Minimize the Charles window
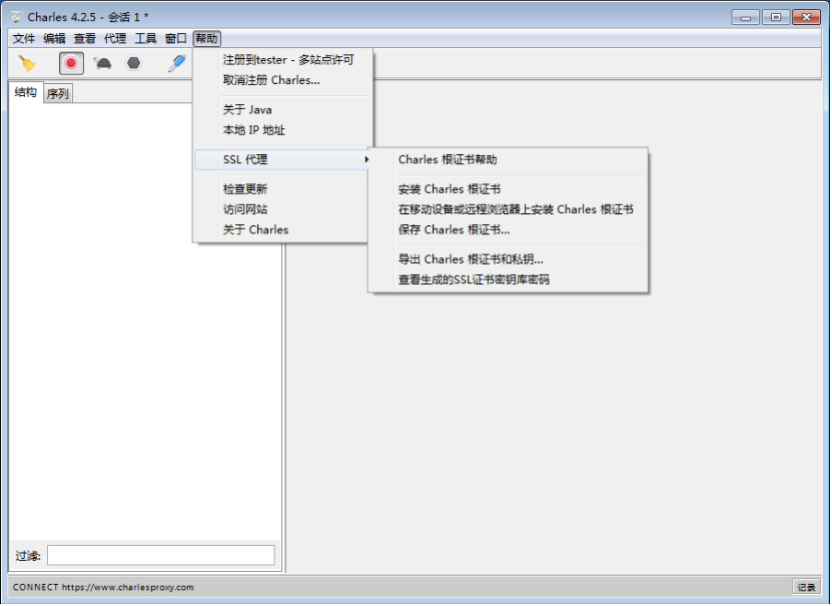Screen dimensions: 832x606 (745, 18)
